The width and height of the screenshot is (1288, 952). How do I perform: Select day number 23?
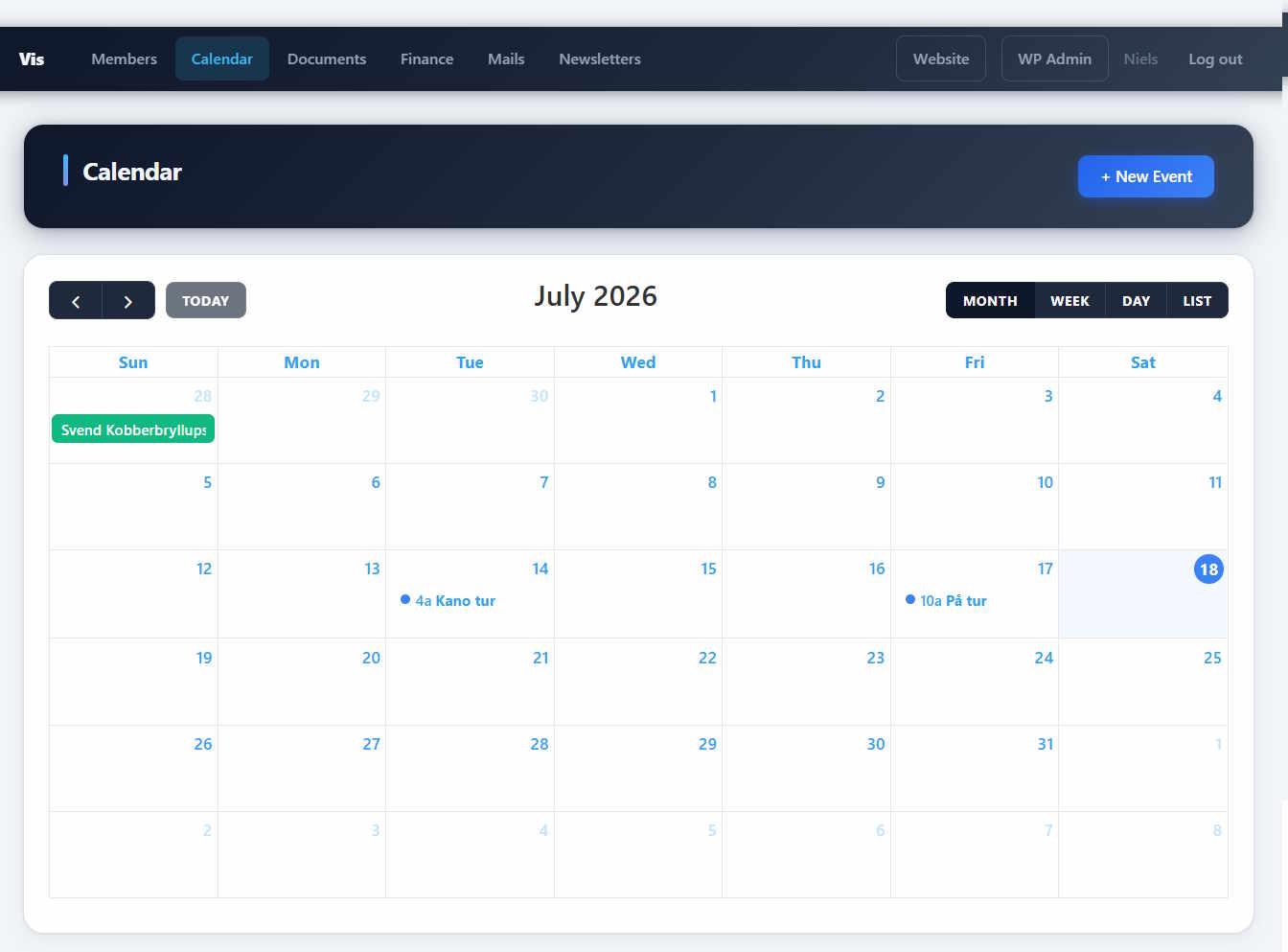[876, 658]
